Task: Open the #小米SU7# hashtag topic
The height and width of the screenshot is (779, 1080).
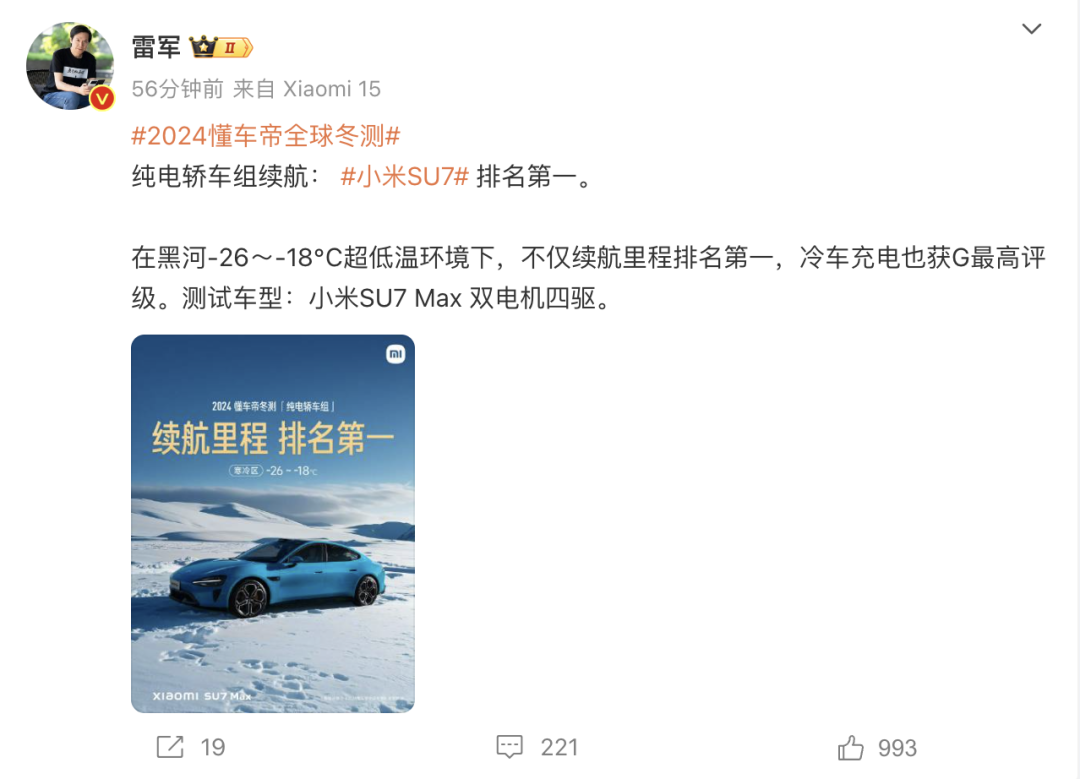Action: pos(404,177)
